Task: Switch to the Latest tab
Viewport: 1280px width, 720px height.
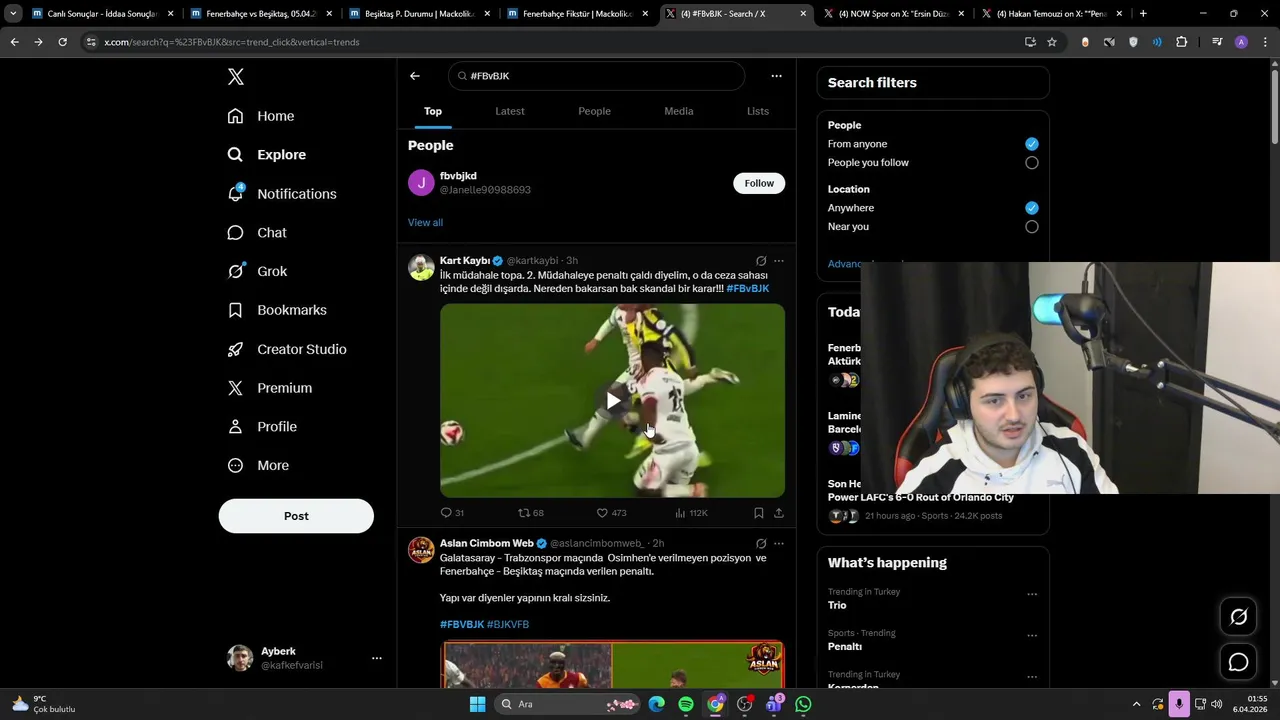Action: point(510,111)
